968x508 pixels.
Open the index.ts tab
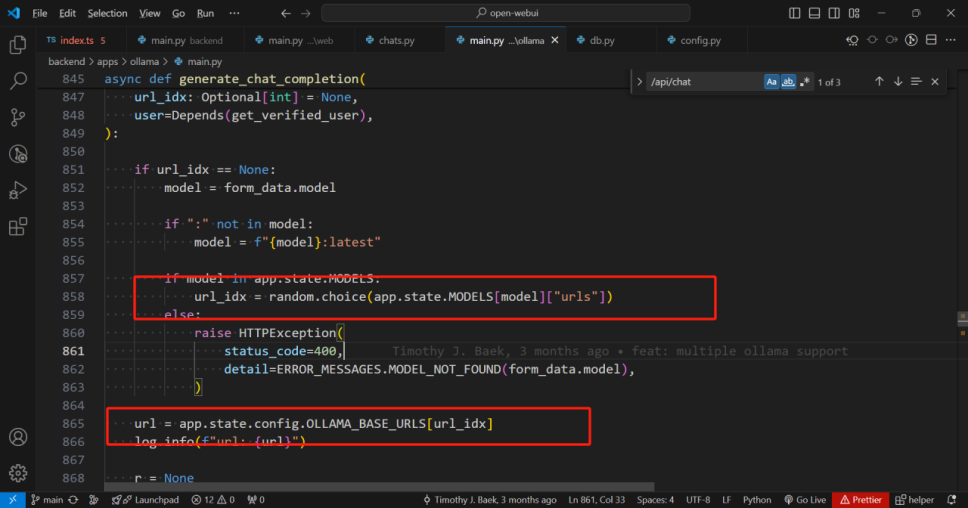77,40
